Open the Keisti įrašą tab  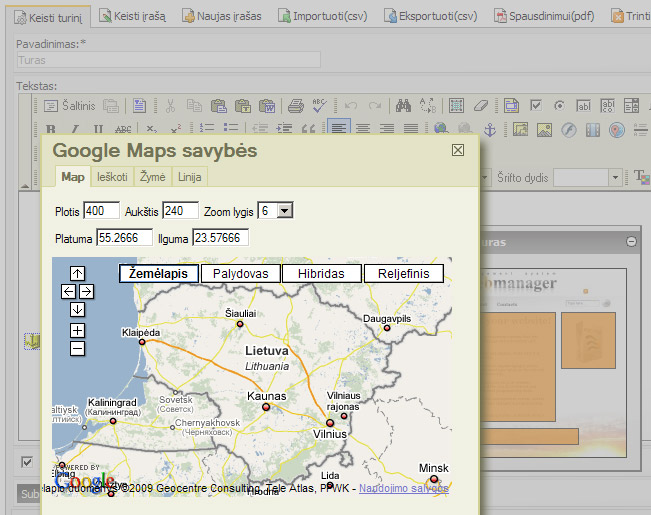(132, 16)
